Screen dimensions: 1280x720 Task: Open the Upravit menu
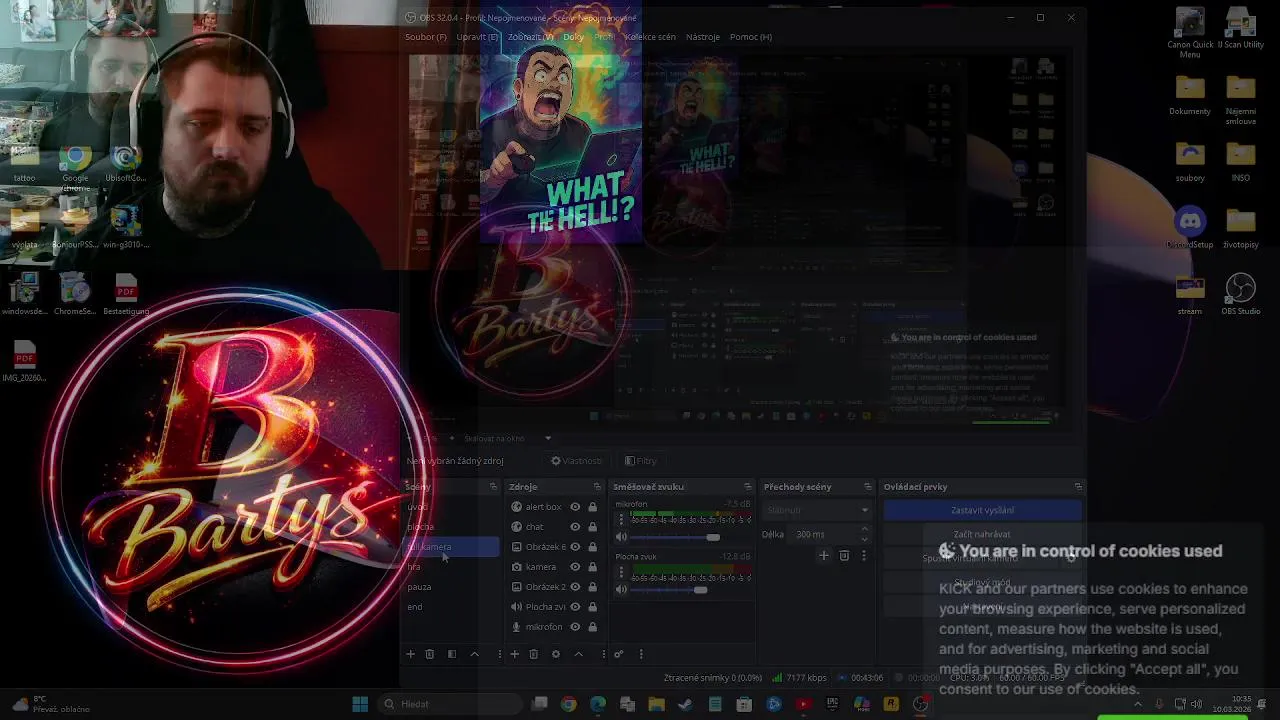pos(477,37)
